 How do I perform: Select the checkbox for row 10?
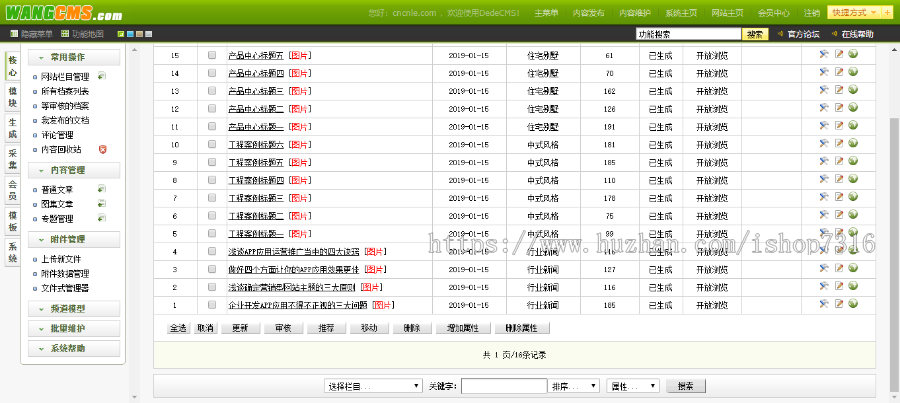[211, 144]
